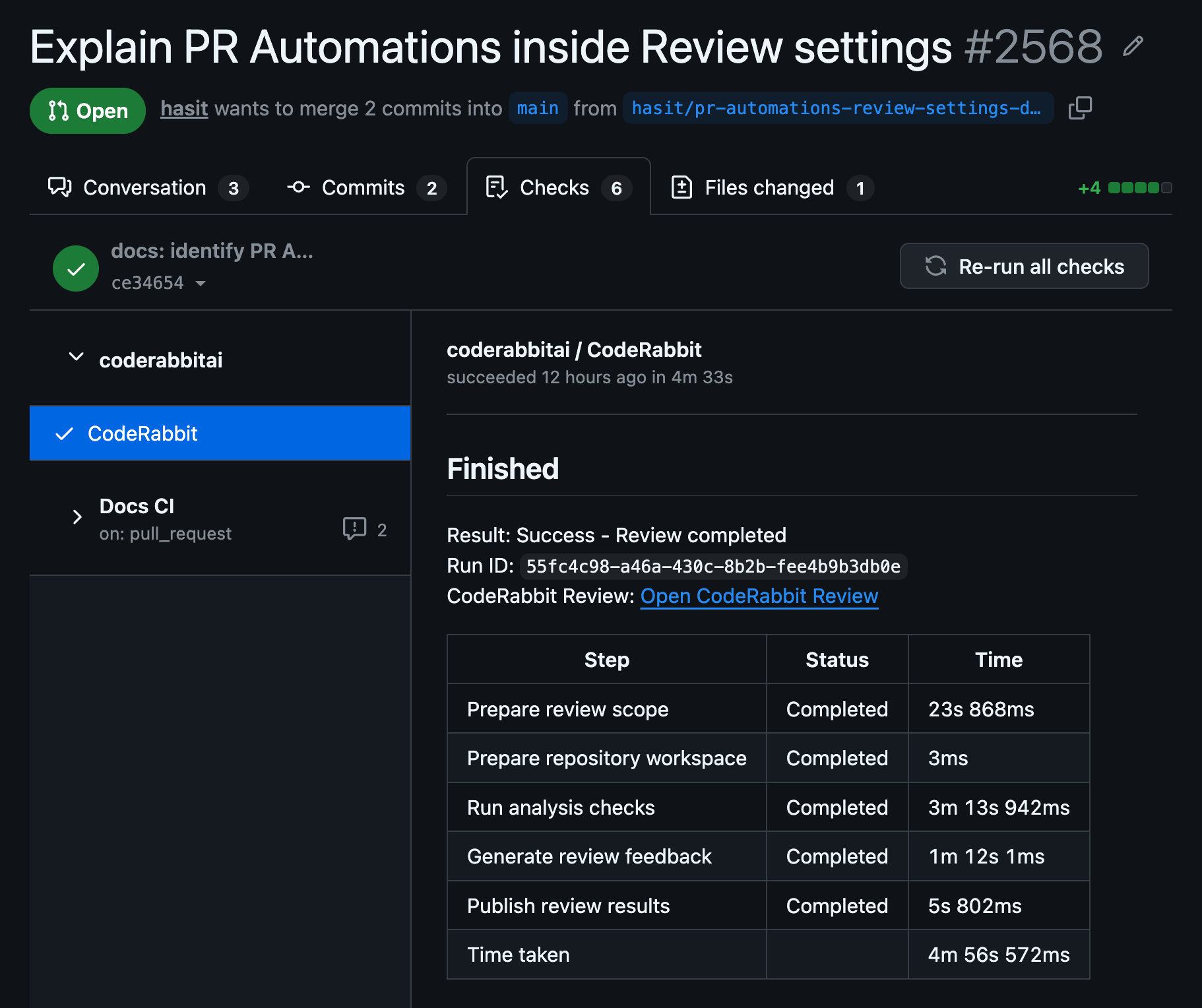Click 'succeeded 12 hours ago in 4m 33s'
This screenshot has height=1008, width=1202.
click(x=590, y=377)
